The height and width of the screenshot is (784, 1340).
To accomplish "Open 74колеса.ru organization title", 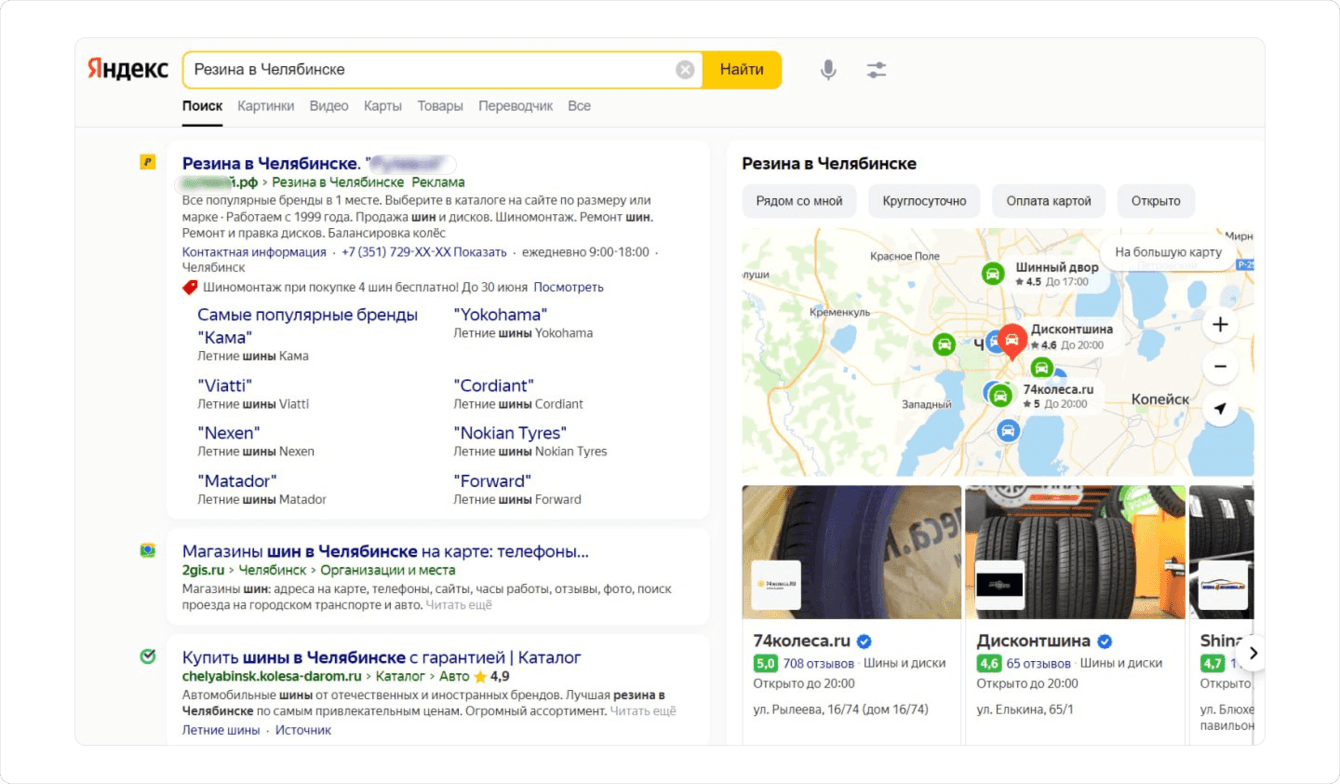I will pyautogui.click(x=801, y=641).
